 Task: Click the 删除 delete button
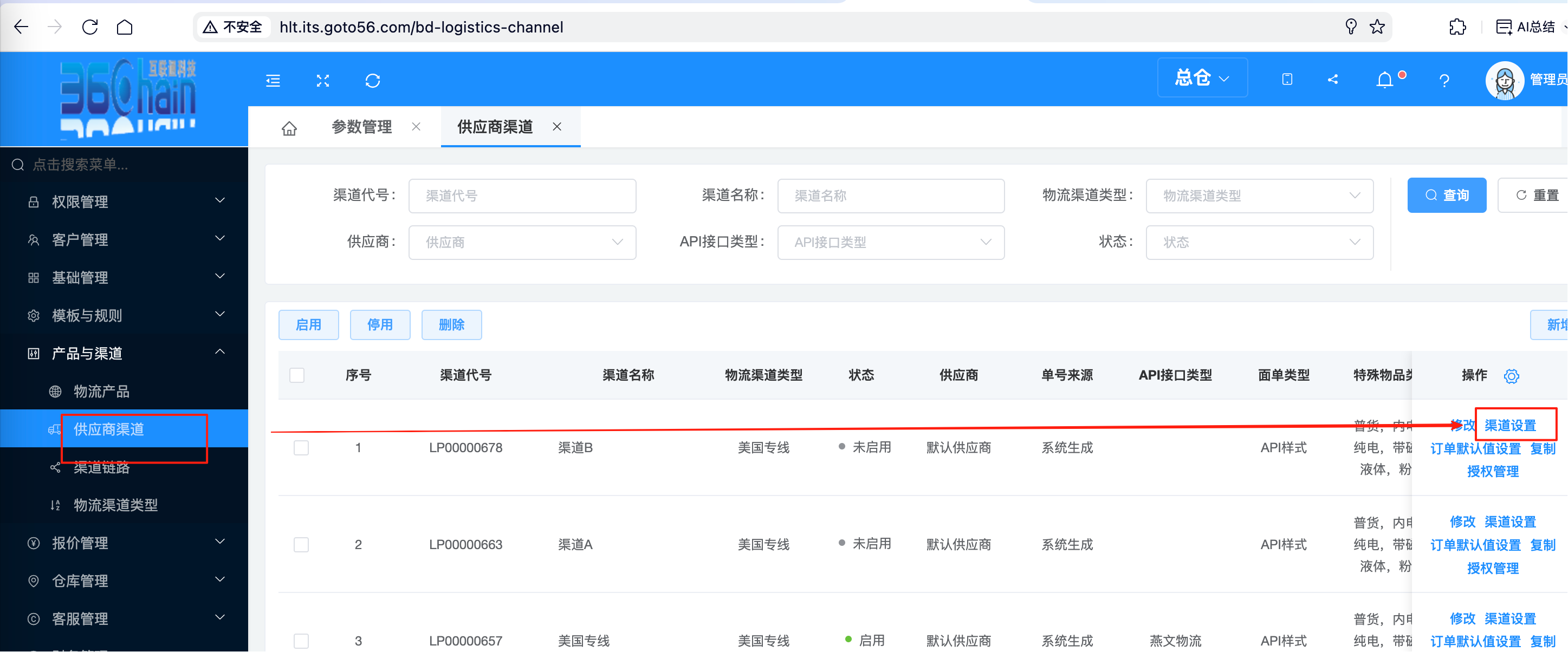452,325
